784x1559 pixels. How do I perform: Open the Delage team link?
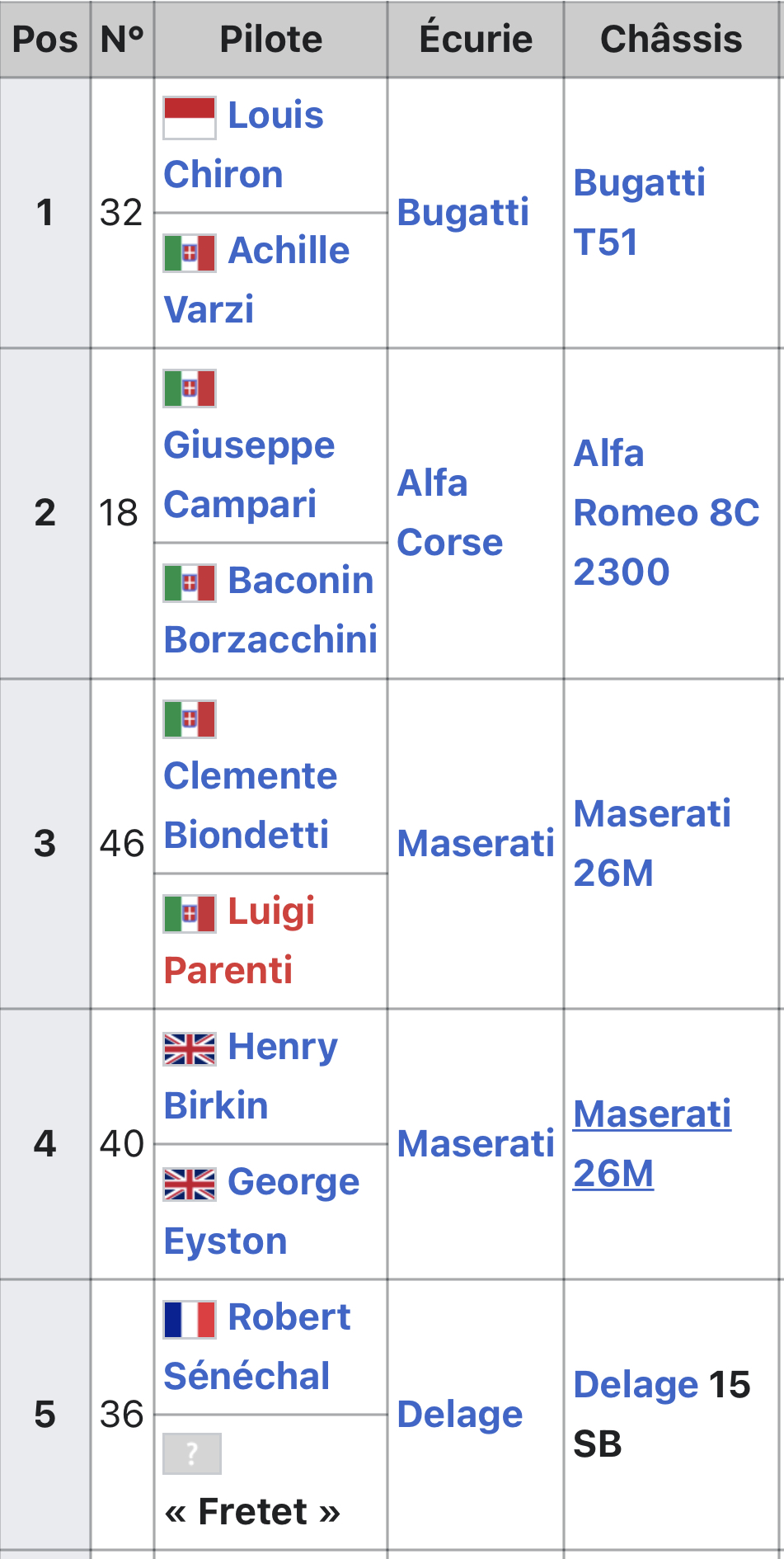pyautogui.click(x=459, y=1414)
